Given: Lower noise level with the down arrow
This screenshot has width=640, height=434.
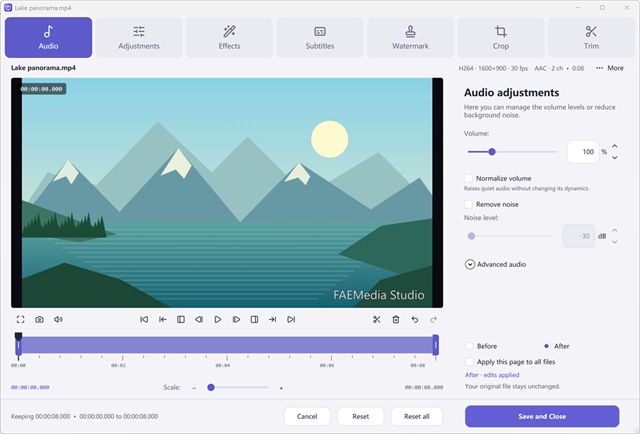Looking at the screenshot, I should [x=615, y=242].
